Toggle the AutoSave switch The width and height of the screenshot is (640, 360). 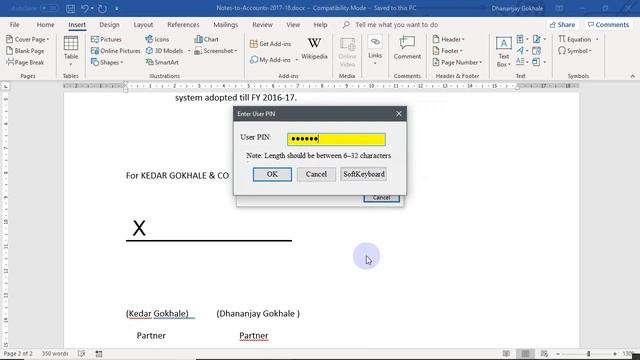click(49, 8)
